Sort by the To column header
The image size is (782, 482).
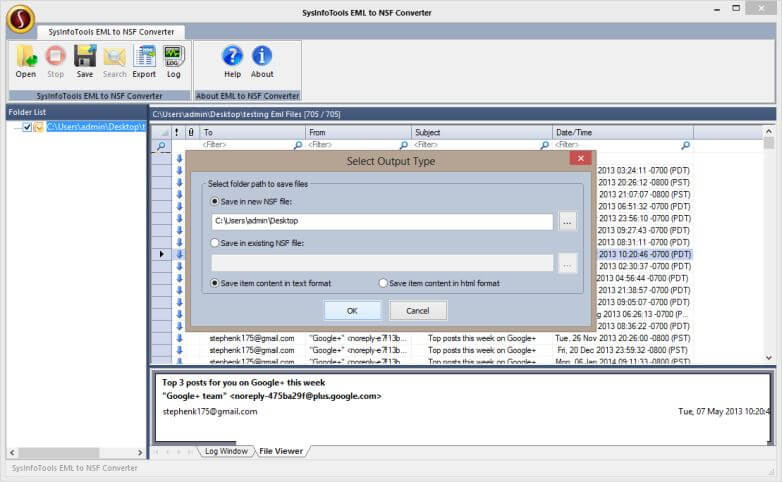click(x=252, y=132)
